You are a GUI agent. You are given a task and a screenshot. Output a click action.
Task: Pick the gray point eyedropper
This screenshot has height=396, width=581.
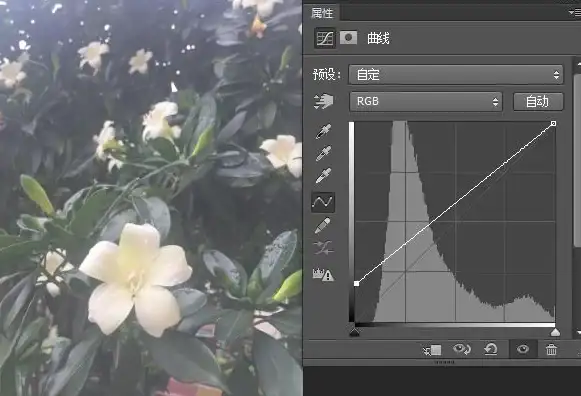[323, 153]
